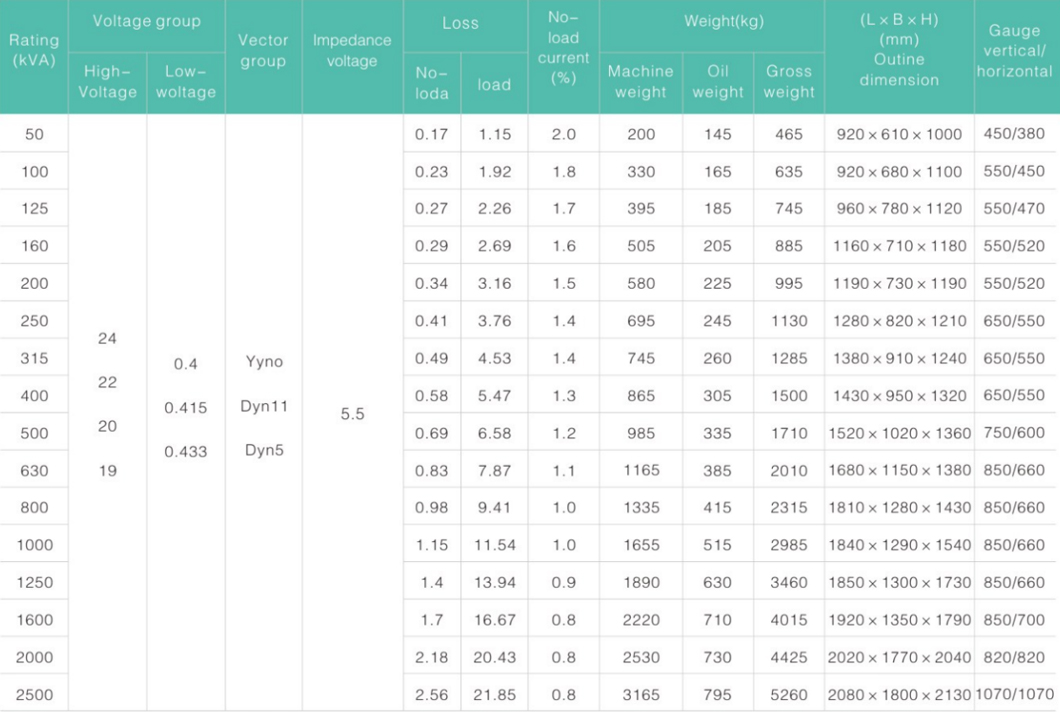Click load loss value 11.54
The image size is (1060, 712).
click(x=495, y=545)
